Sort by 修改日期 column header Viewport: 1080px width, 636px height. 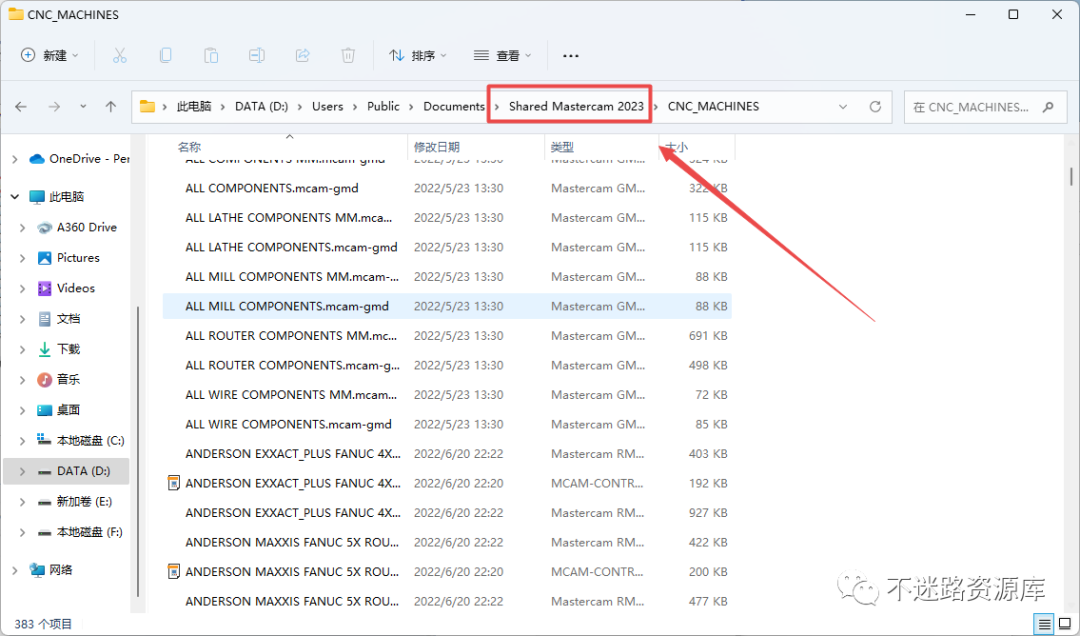pos(437,147)
